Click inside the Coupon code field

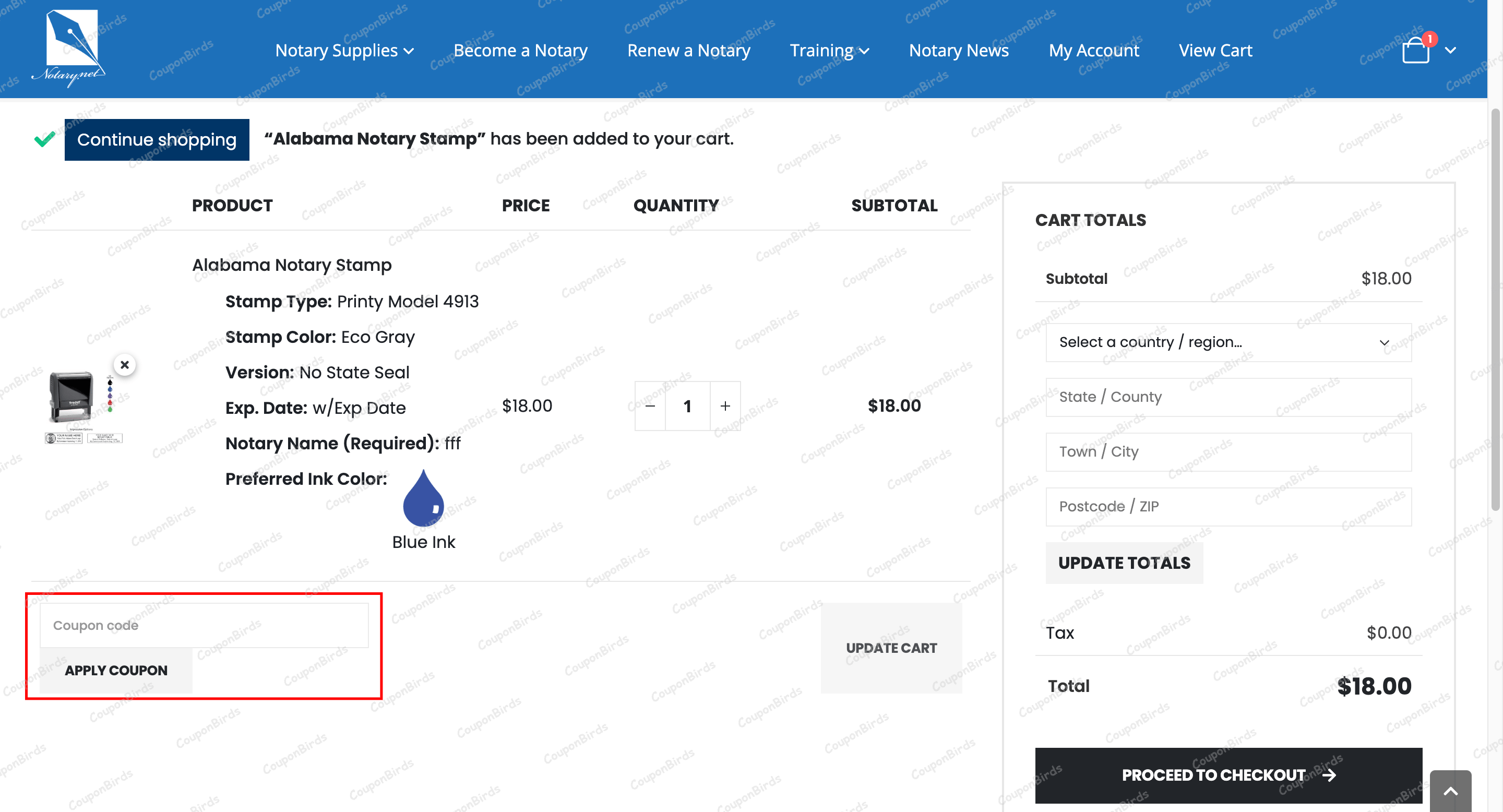pyautogui.click(x=204, y=625)
